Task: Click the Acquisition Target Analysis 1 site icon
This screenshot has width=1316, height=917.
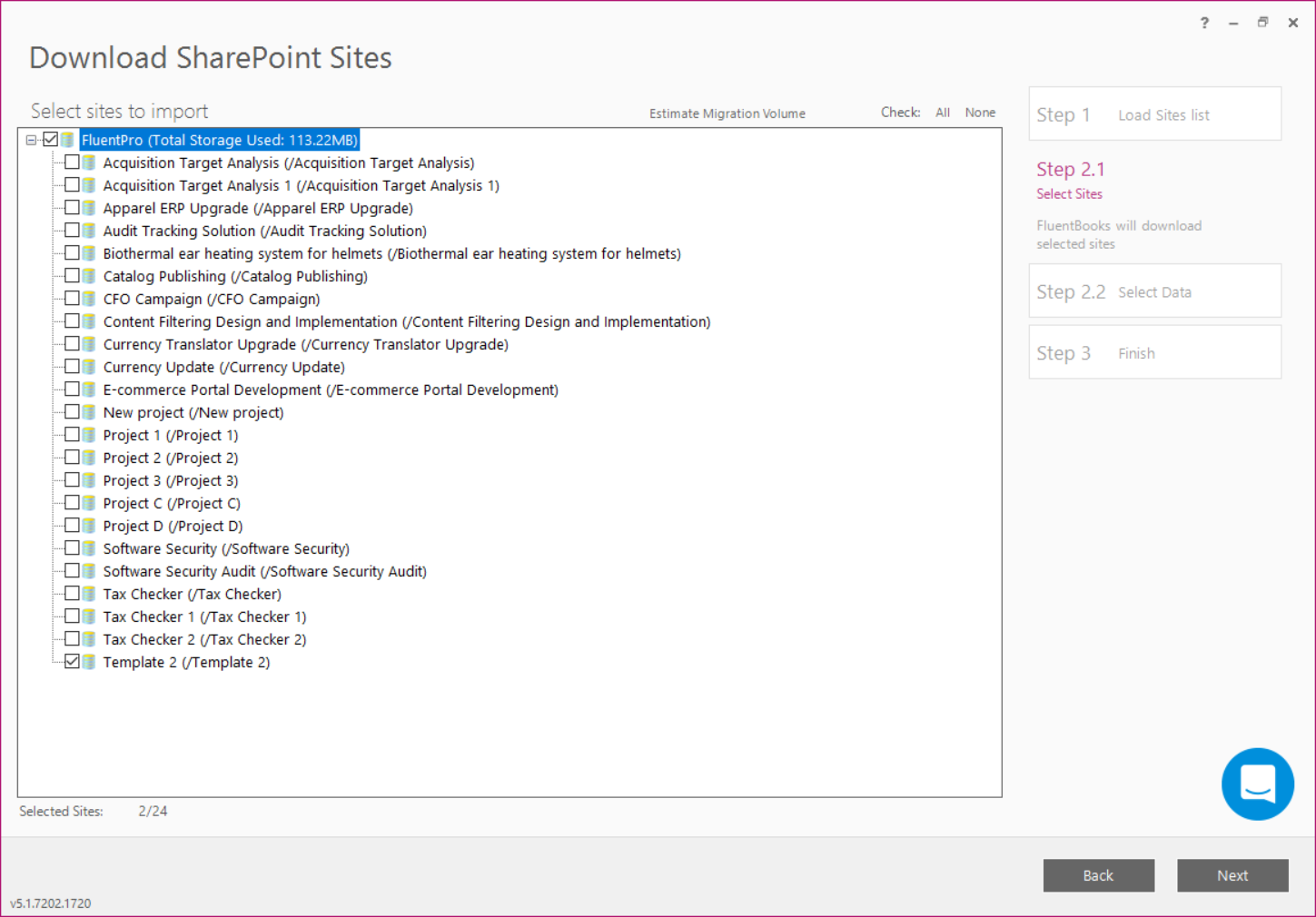Action: click(x=90, y=185)
